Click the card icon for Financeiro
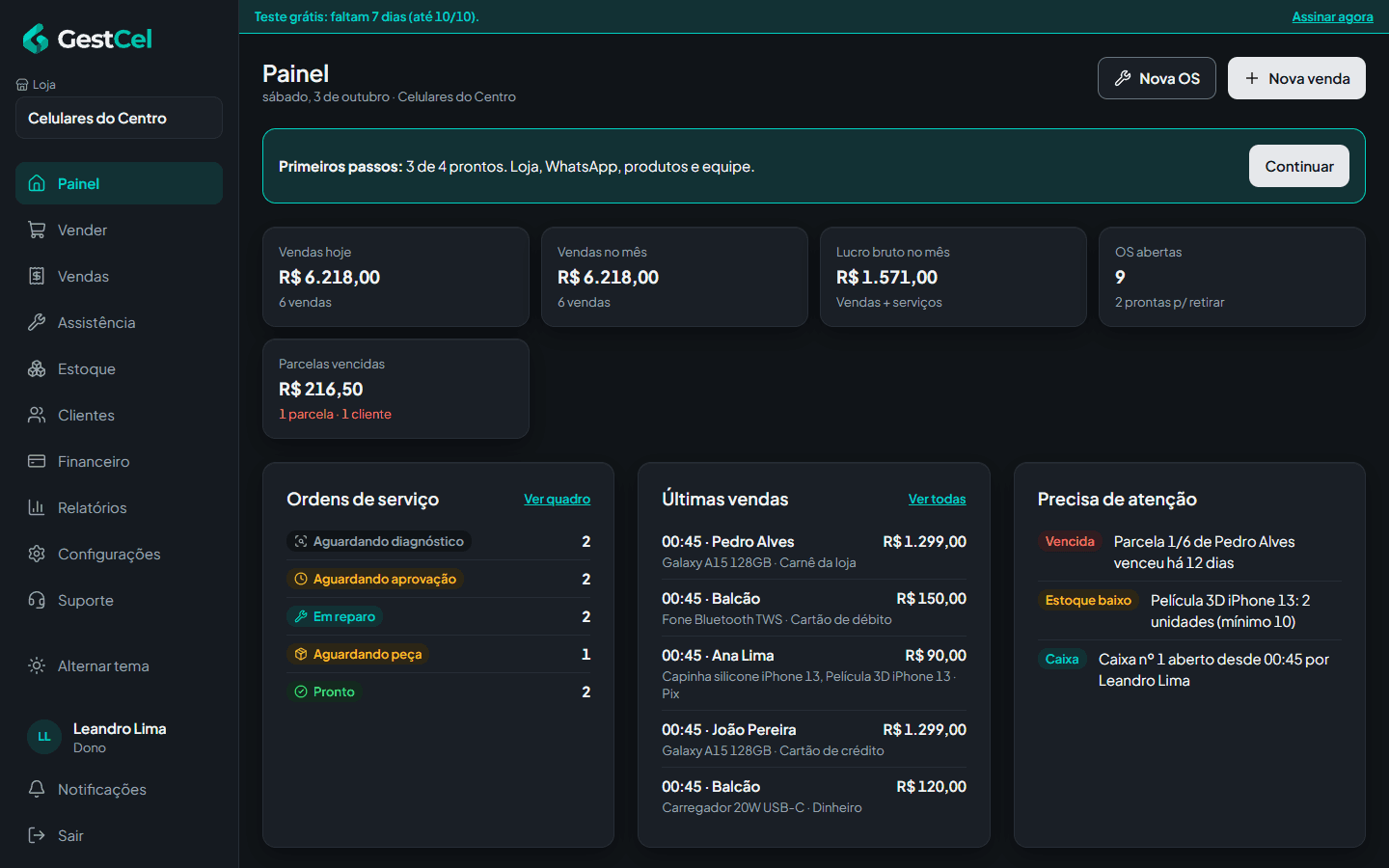The image size is (1389, 868). click(37, 461)
